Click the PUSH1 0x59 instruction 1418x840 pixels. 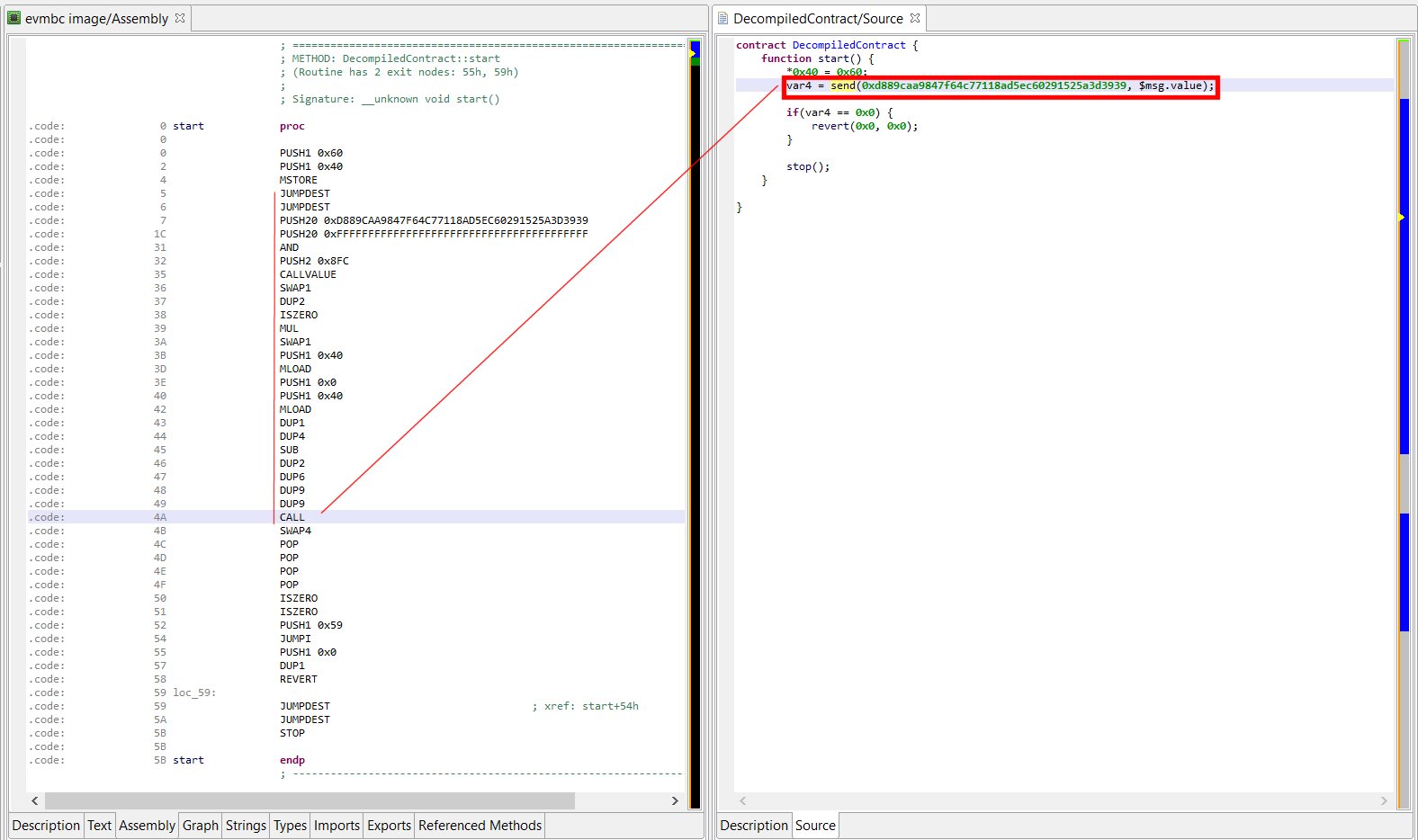click(311, 625)
